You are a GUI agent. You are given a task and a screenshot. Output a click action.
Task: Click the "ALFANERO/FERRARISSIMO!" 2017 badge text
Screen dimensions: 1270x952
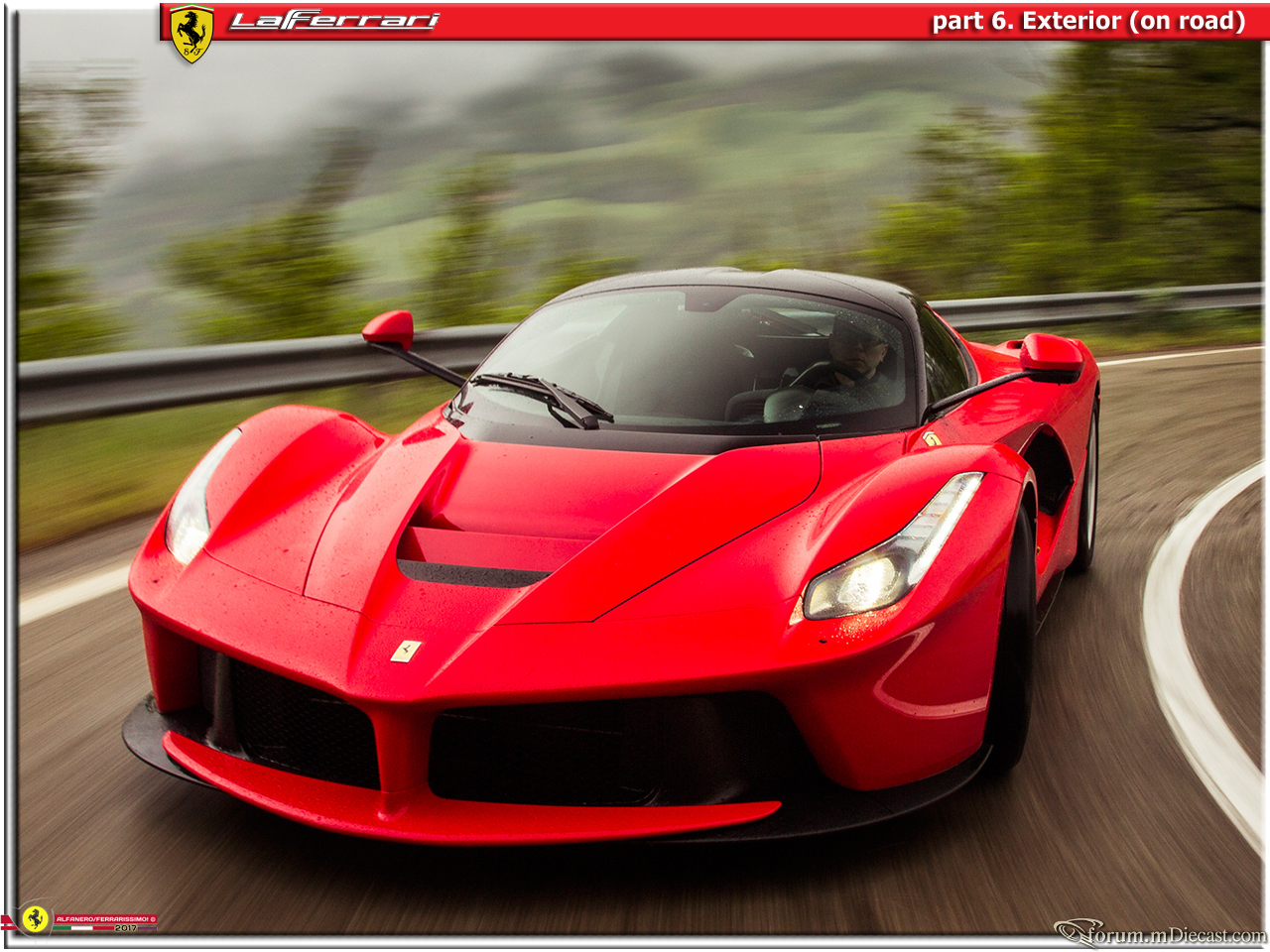pos(106,922)
